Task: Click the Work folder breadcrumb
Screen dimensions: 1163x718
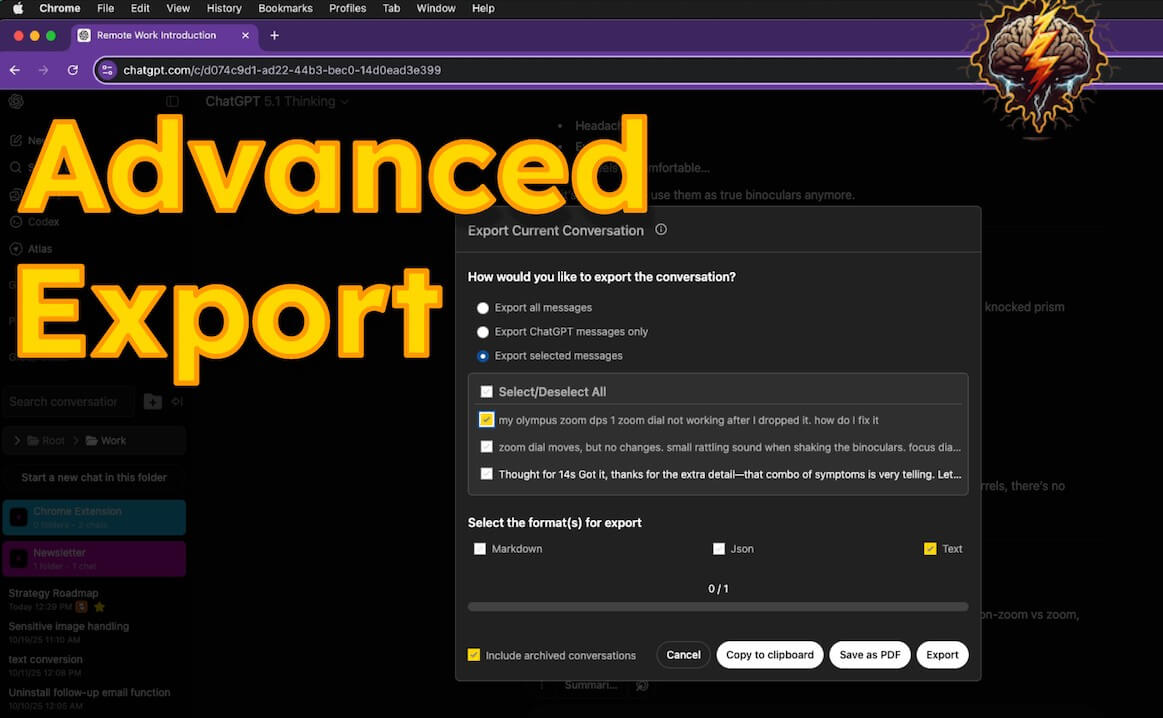Action: click(x=106, y=441)
